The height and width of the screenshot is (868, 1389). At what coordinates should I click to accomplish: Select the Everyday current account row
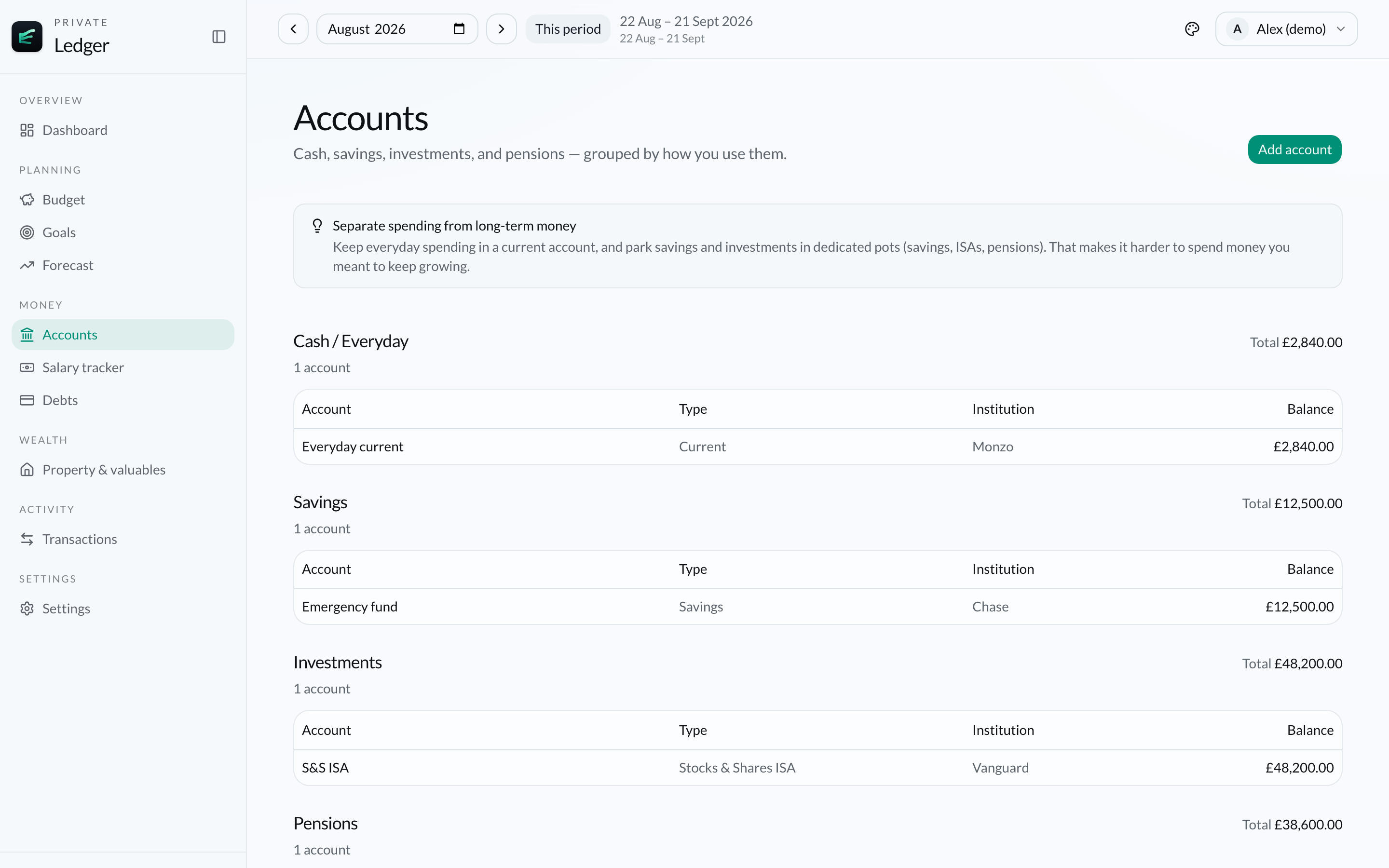[x=817, y=447]
